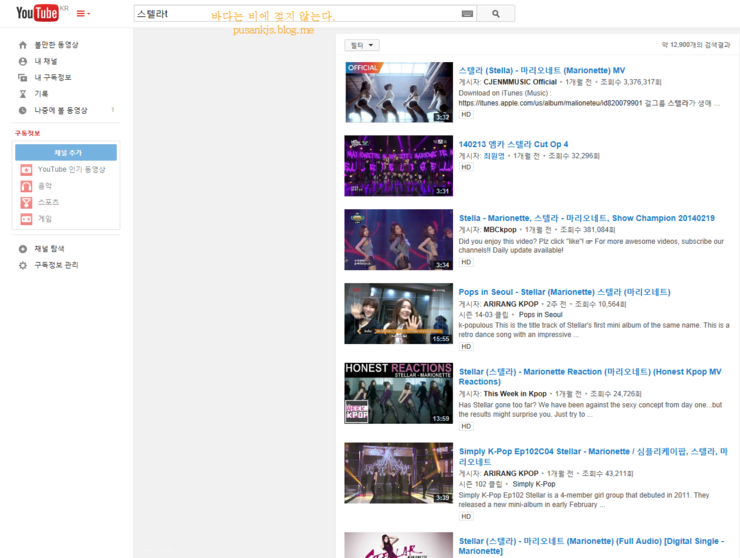This screenshot has height=558, width=740.
Task: Click the 내 채널 profile icon
Action: click(x=23, y=61)
